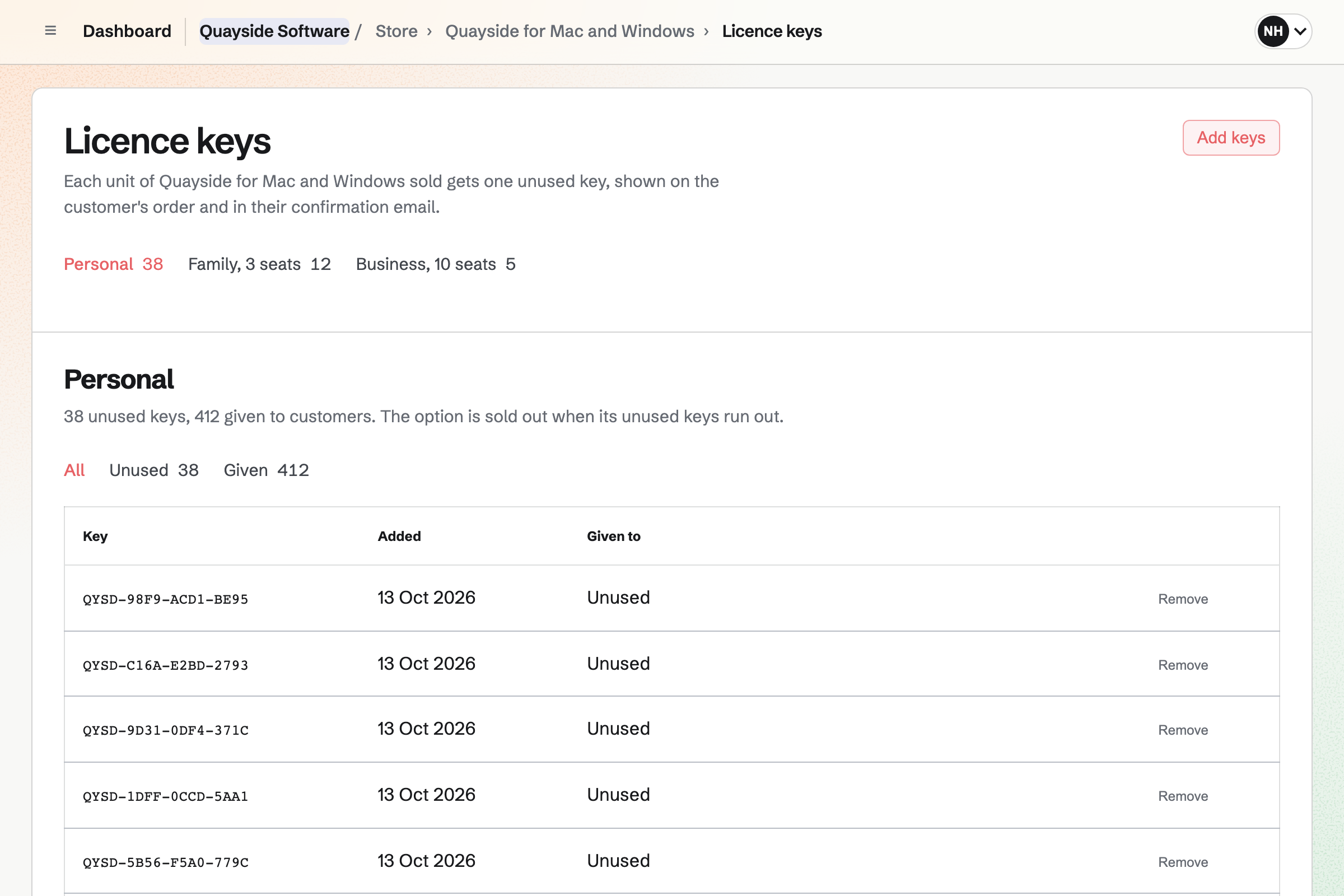This screenshot has height=896, width=1344.
Task: Remove key QYSD-5B56-F5A0-779C
Action: click(x=1183, y=862)
